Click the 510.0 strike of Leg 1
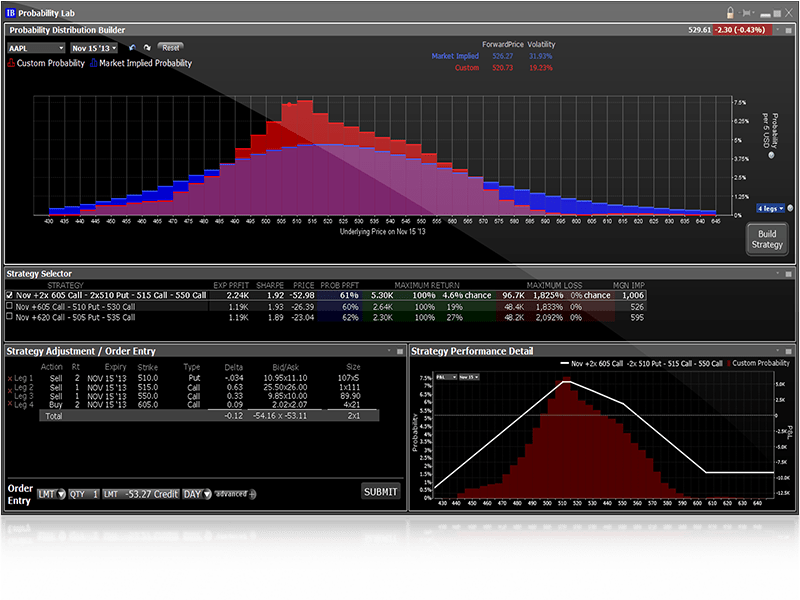This screenshot has height=600, width=800. tap(148, 378)
